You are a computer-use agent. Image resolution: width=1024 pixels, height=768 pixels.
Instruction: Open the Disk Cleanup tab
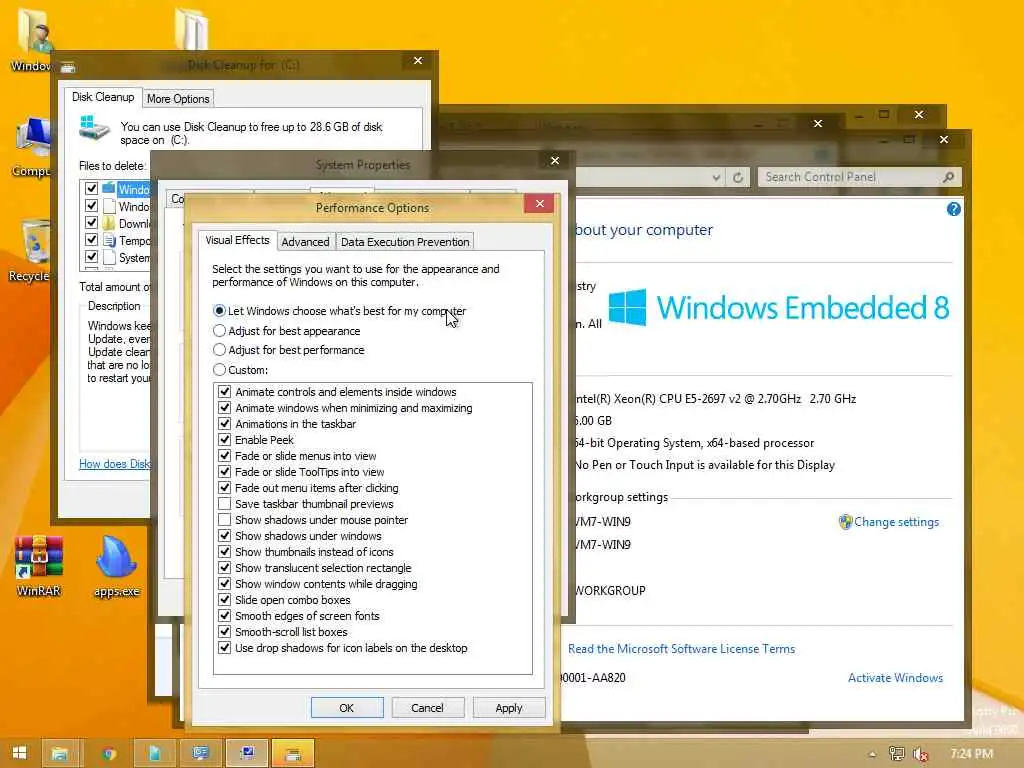(x=103, y=97)
